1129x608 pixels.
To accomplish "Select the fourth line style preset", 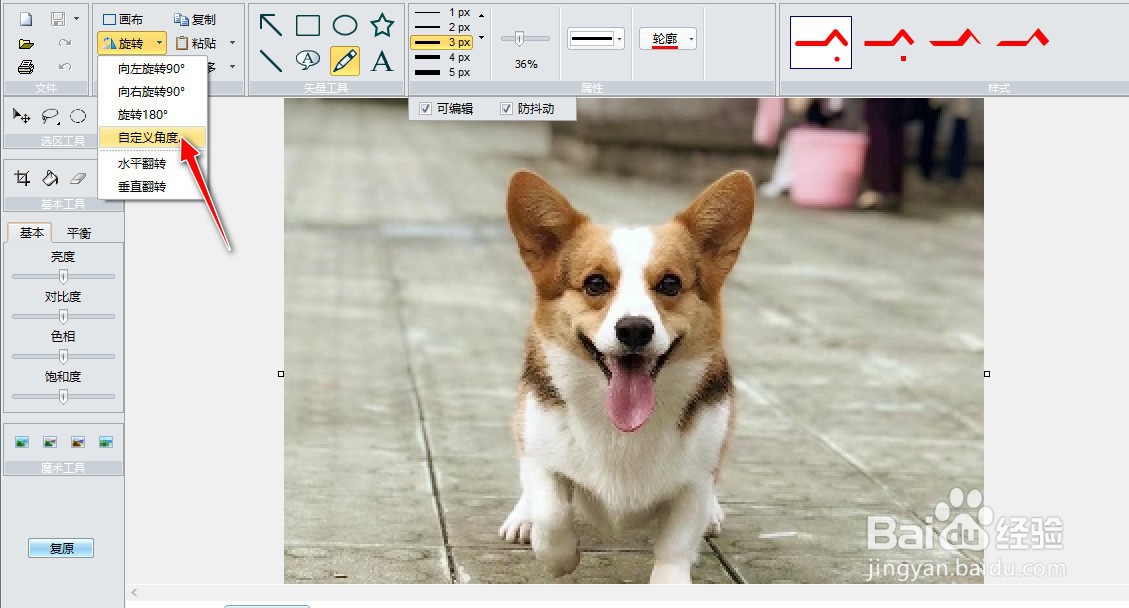I will pos(1022,39).
